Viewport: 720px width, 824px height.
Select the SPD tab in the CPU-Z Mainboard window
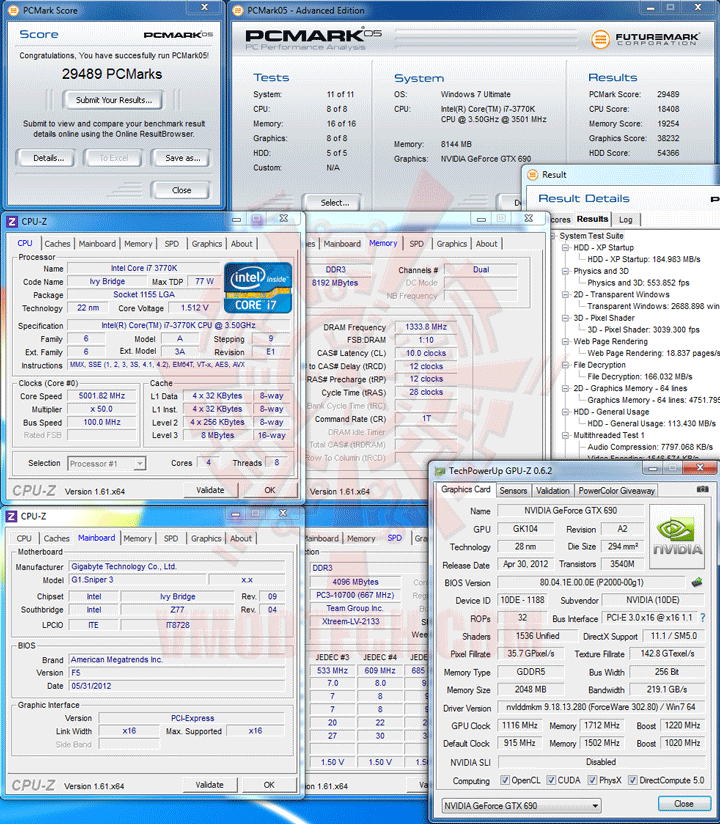[x=171, y=539]
